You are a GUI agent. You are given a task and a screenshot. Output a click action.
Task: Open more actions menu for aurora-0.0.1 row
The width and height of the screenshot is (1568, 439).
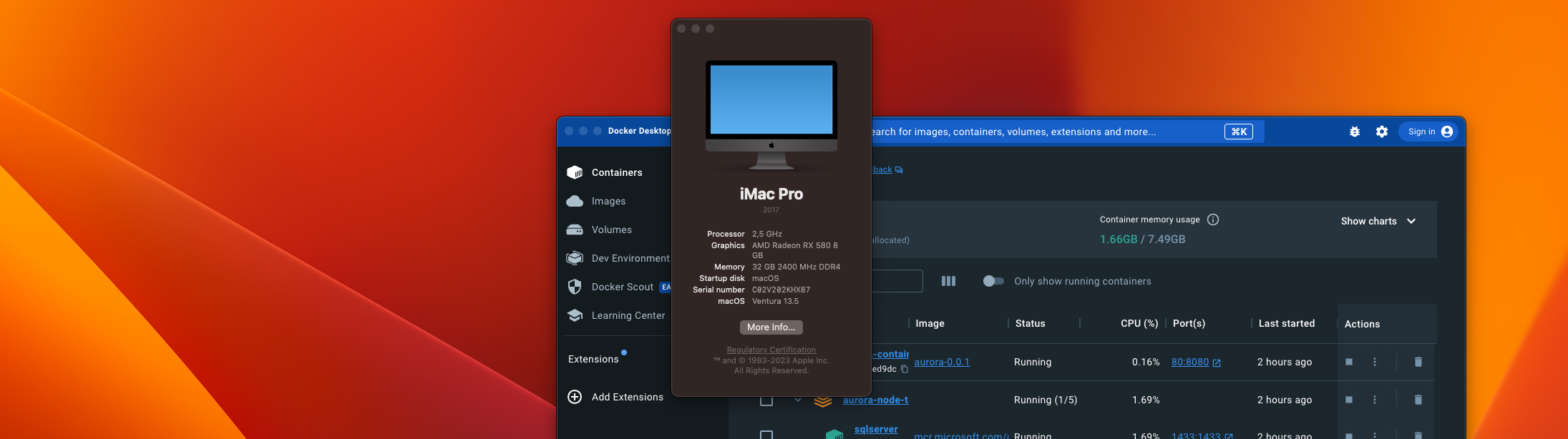point(1375,362)
